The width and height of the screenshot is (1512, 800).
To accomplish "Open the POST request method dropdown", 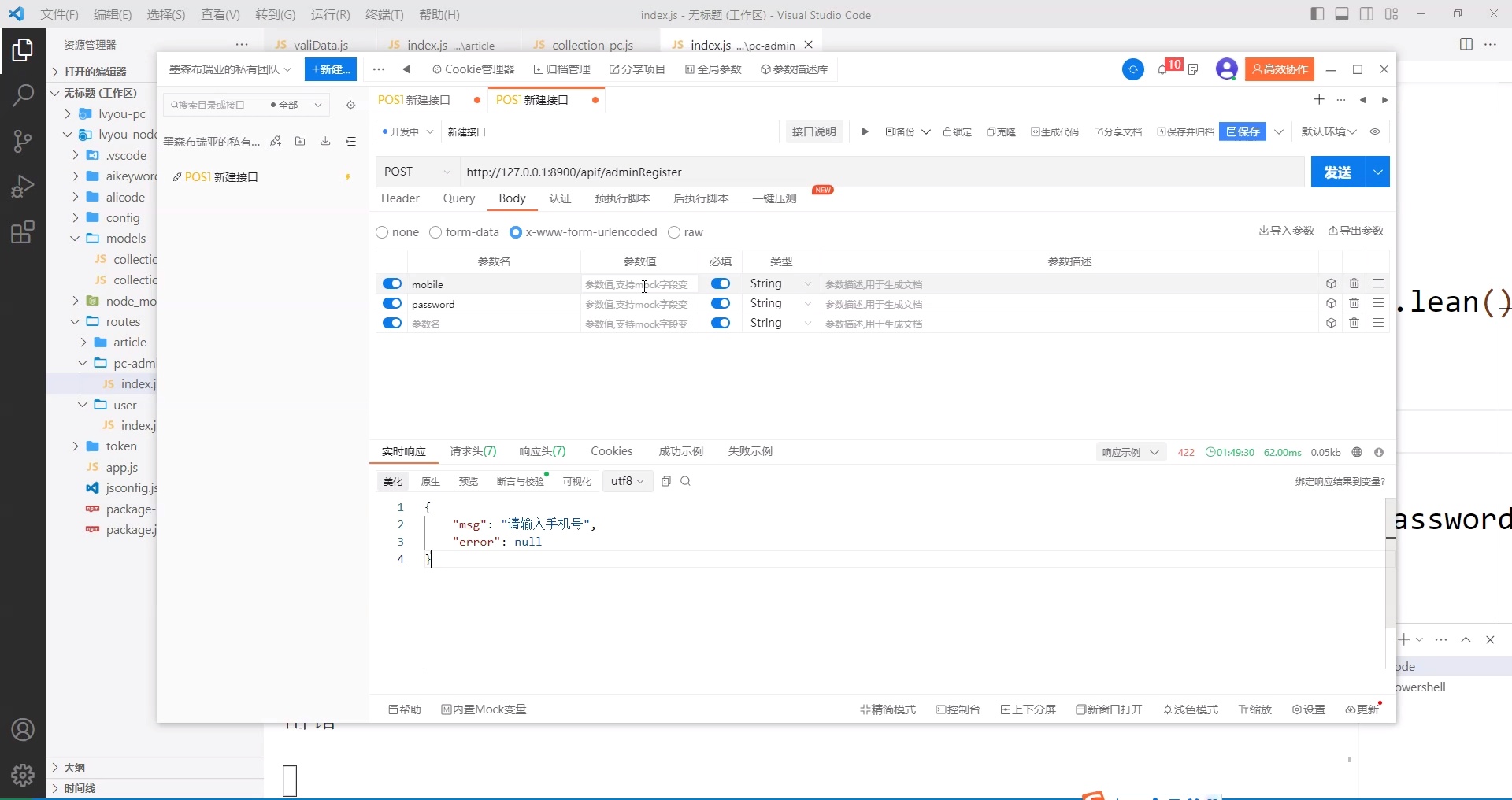I will pyautogui.click(x=417, y=172).
